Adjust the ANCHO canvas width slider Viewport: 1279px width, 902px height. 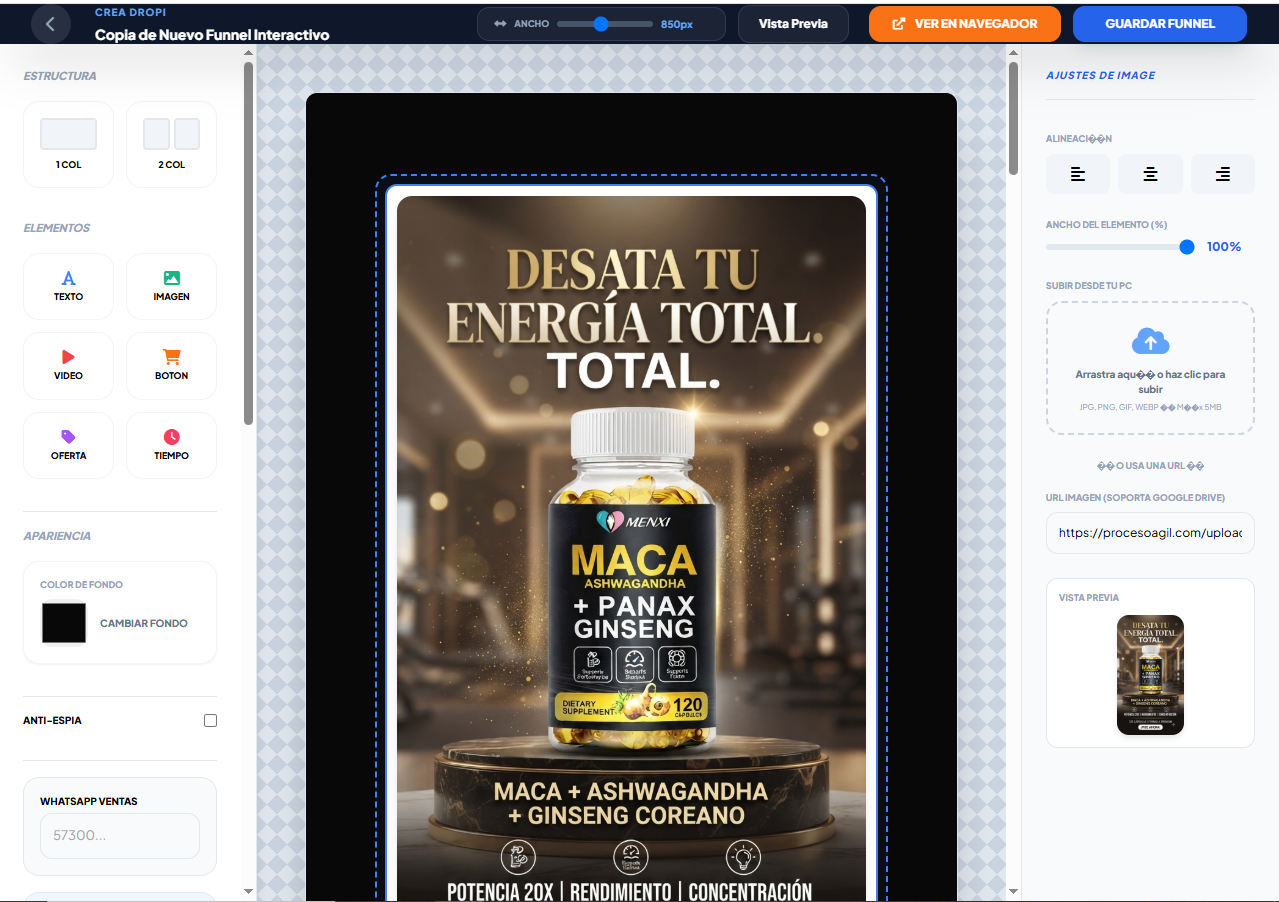pyautogui.click(x=603, y=24)
